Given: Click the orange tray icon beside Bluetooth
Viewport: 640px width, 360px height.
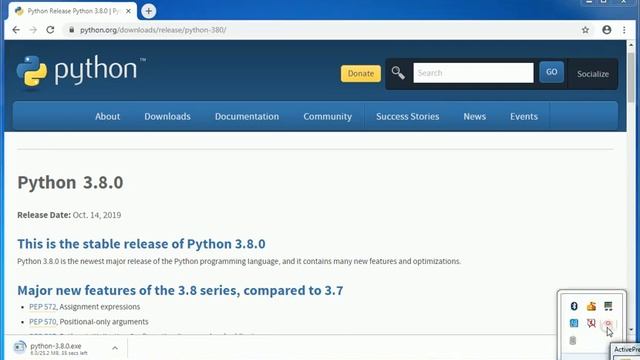Looking at the screenshot, I should point(591,306).
